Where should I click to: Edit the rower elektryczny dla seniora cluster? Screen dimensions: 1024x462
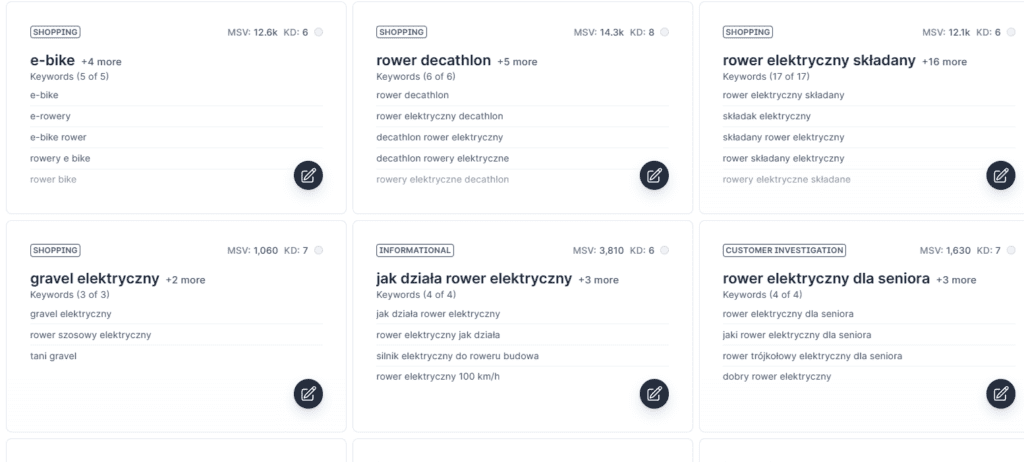tap(1000, 393)
